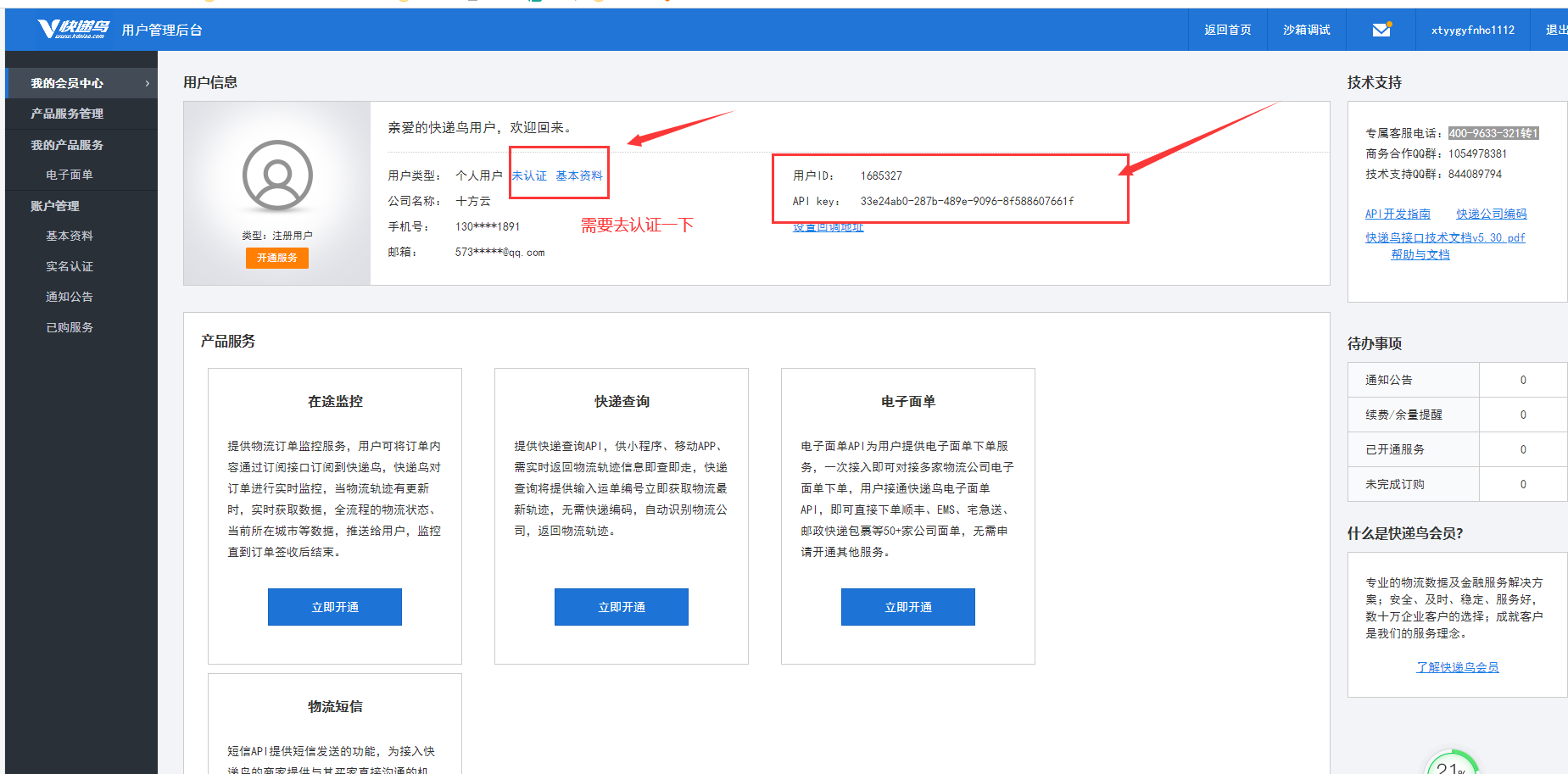The image size is (1568, 774).
Task: Open 快递鸟接口技术文档v5.30.pdf link
Action: pos(1445,237)
